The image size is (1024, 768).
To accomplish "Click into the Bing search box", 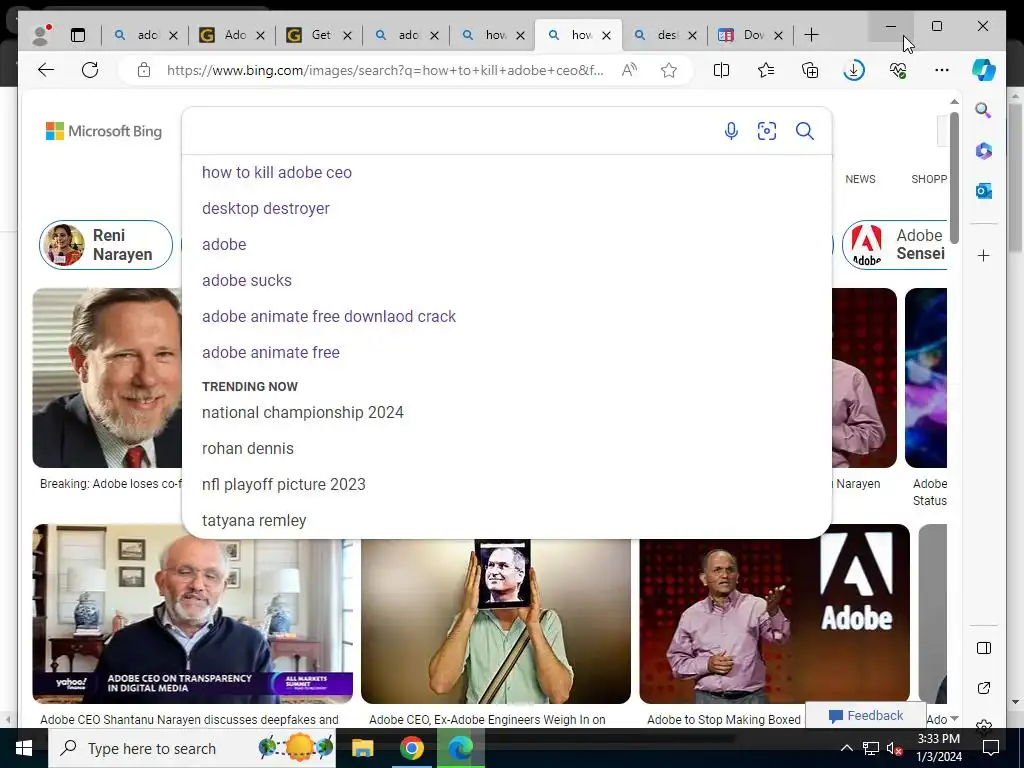I will click(451, 131).
